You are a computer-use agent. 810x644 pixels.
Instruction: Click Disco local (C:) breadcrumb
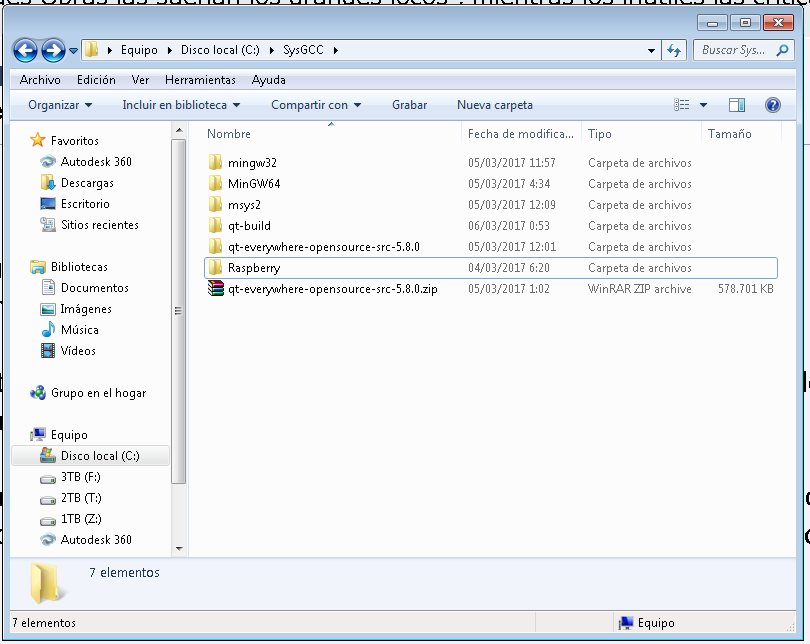(220, 50)
